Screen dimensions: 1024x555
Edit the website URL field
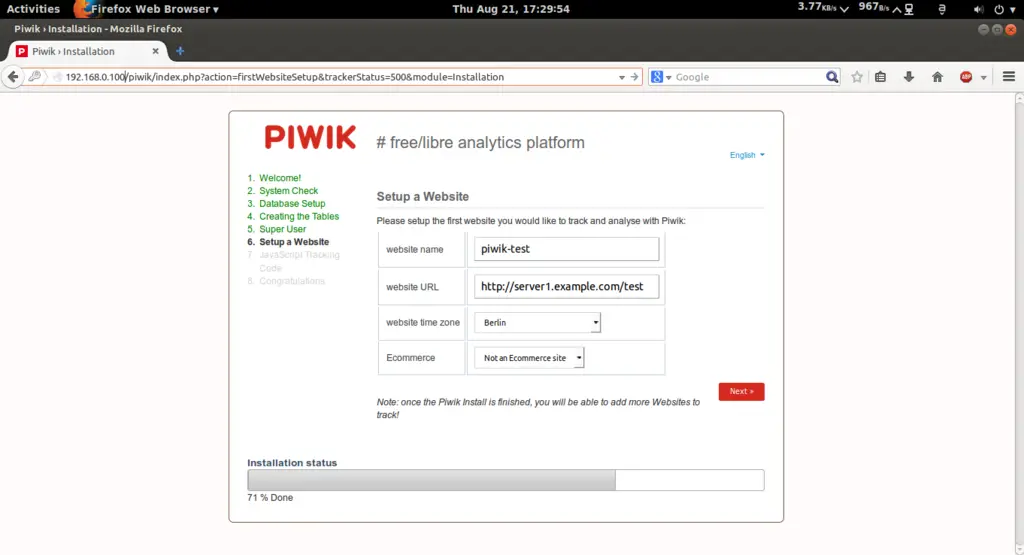click(x=566, y=287)
